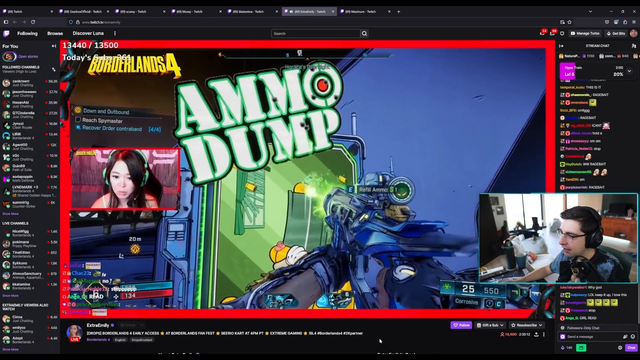Click the ExtraEmily channel name
The image size is (640, 360).
tap(98, 325)
